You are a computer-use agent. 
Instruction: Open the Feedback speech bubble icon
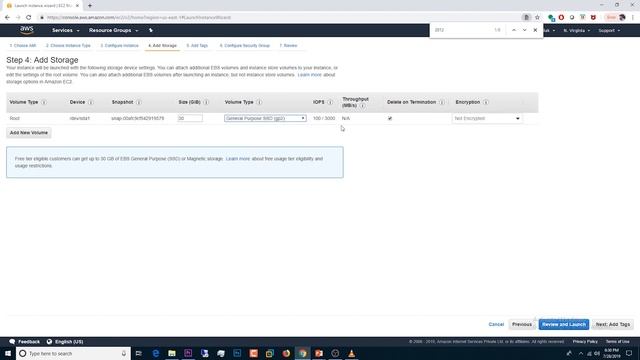12,342
